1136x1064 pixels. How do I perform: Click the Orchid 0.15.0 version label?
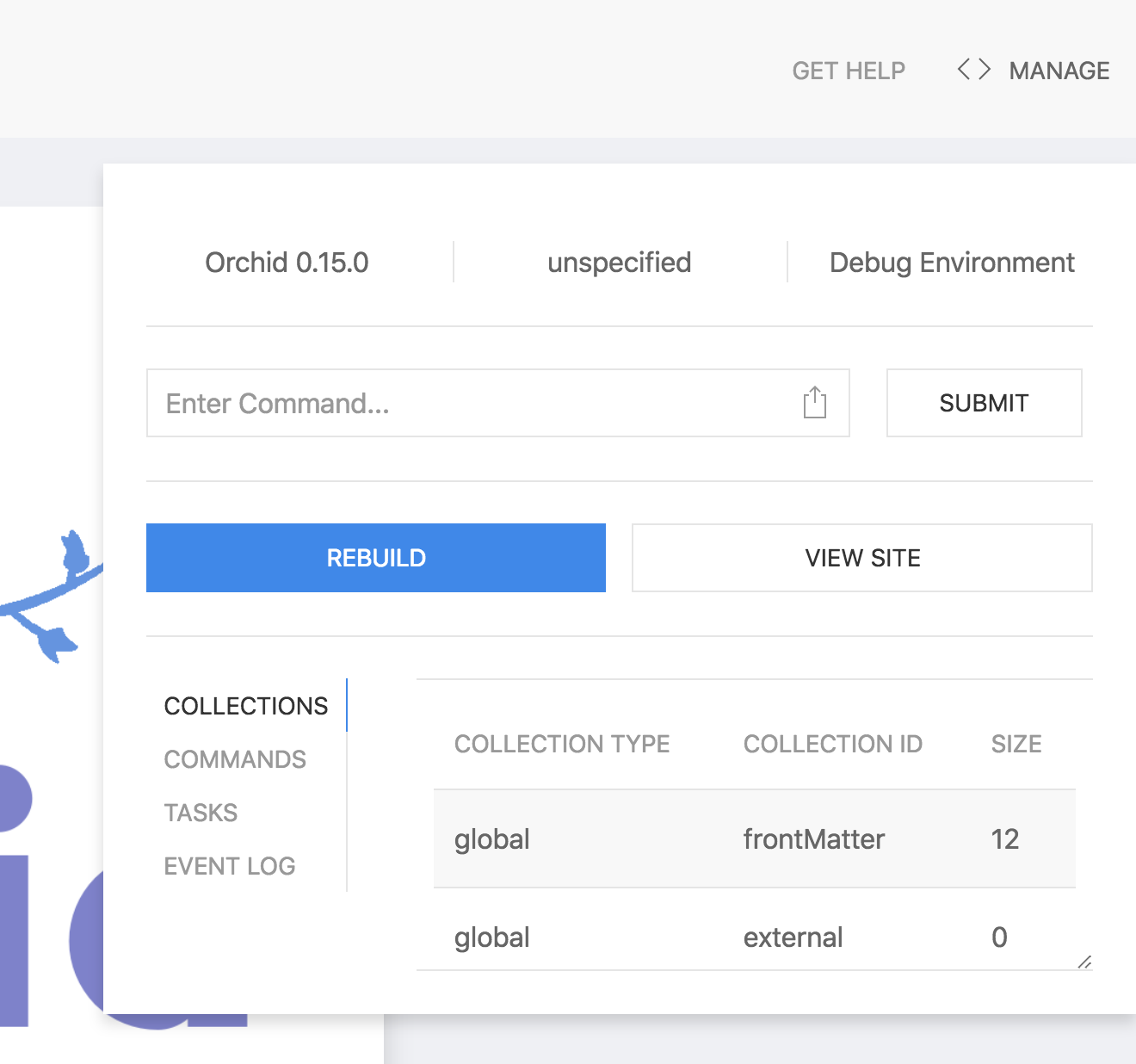(287, 263)
